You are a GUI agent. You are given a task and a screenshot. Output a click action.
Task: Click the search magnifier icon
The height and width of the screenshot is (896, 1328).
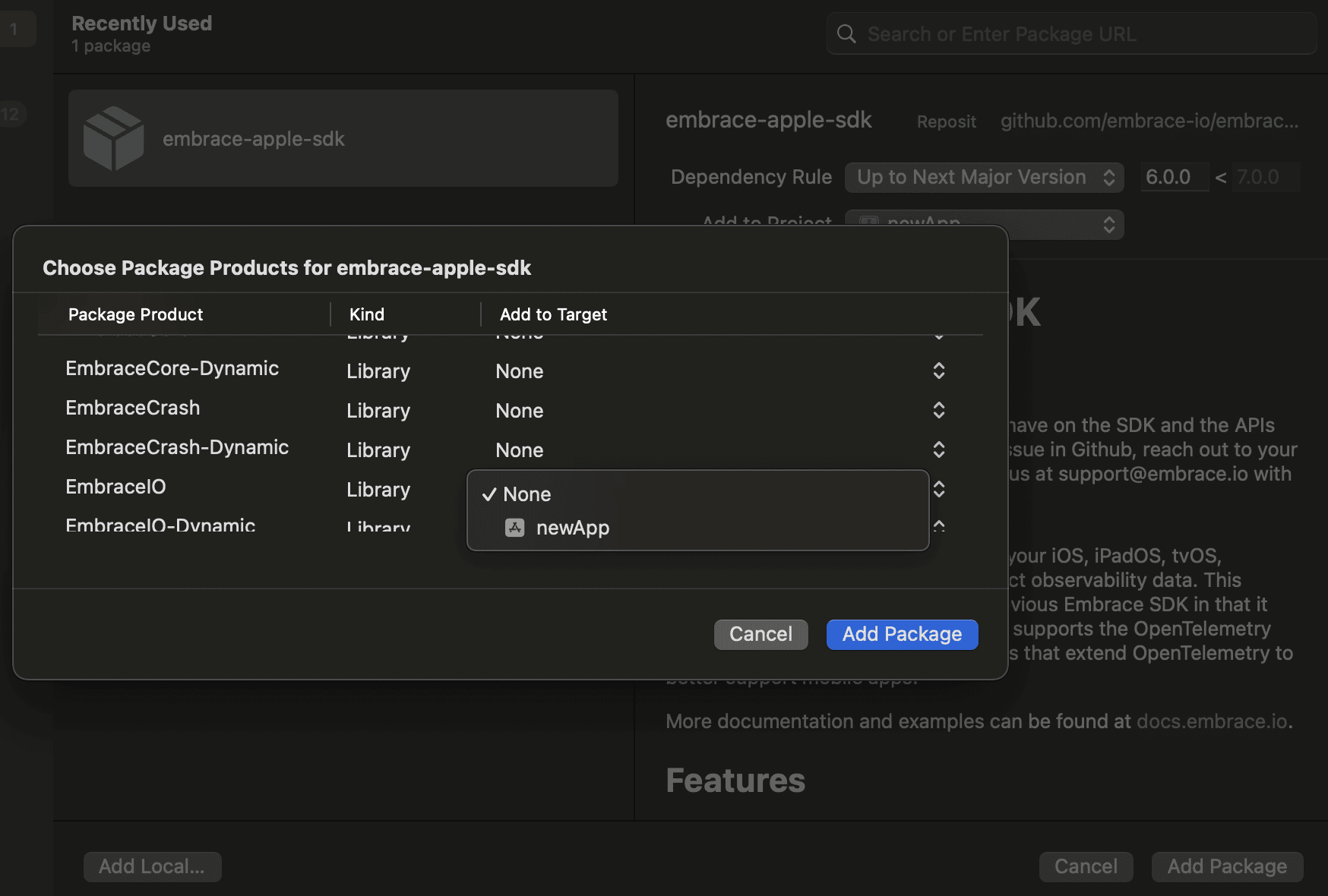click(x=846, y=34)
